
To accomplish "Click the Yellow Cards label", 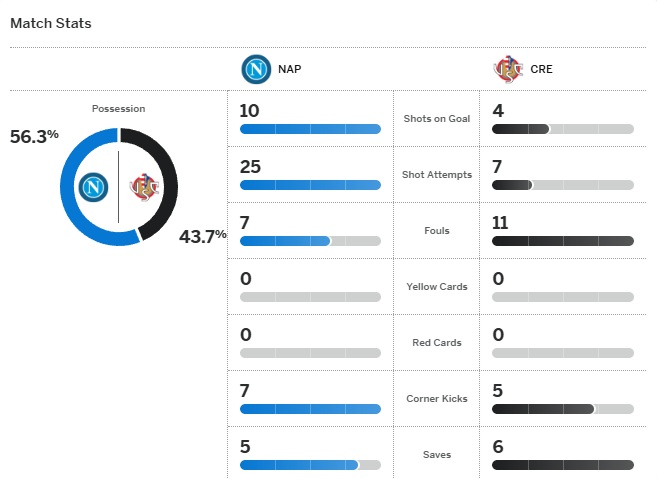I will 436,287.
